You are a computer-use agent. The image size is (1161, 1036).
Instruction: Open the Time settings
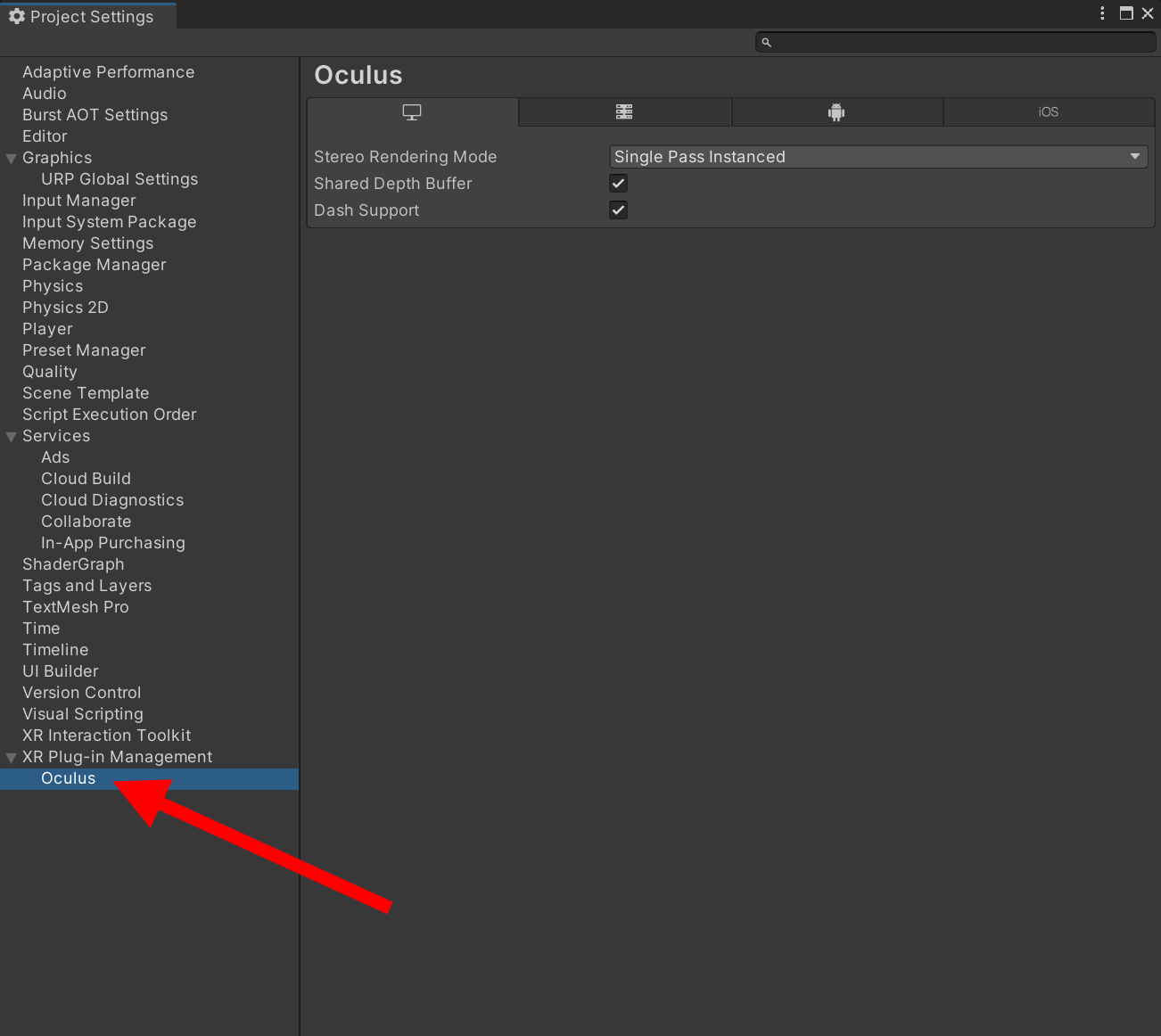click(x=41, y=629)
